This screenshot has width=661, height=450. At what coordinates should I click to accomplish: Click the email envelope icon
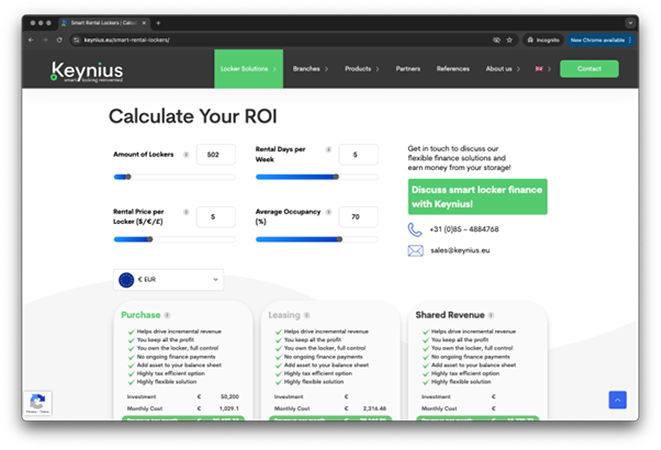tap(415, 251)
